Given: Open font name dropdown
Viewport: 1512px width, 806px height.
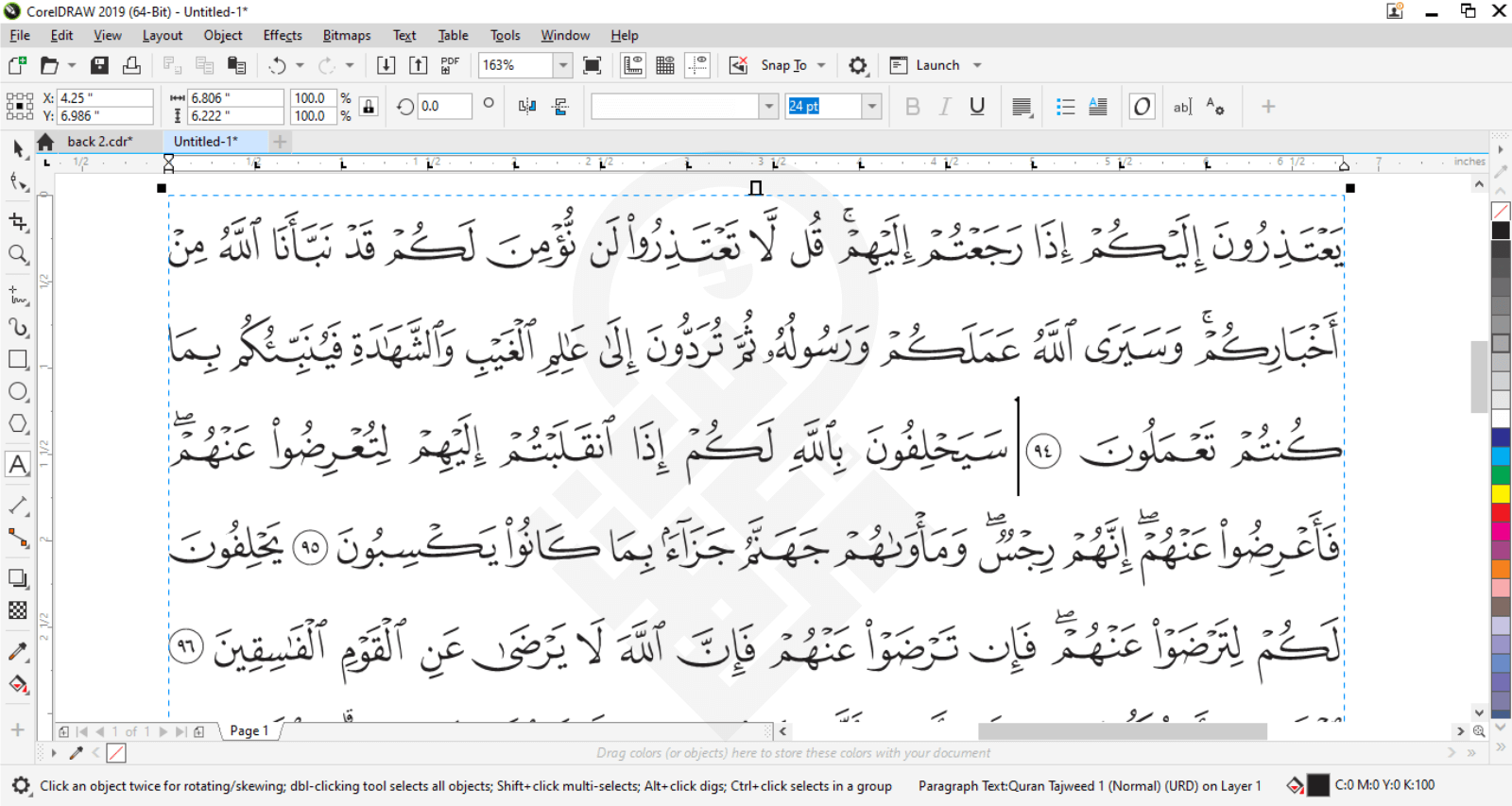Looking at the screenshot, I should (769, 107).
